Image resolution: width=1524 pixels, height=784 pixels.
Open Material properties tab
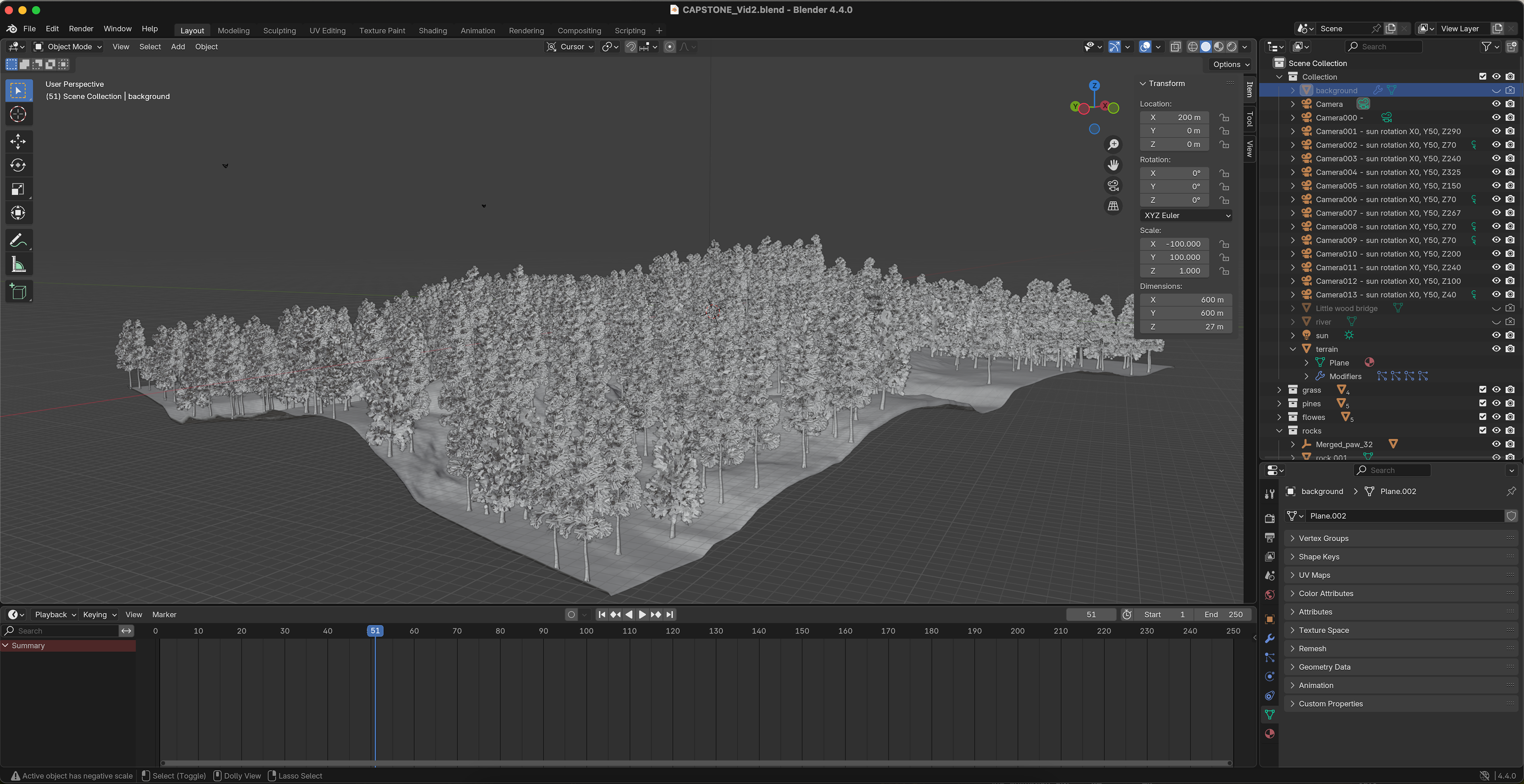tap(1270, 734)
